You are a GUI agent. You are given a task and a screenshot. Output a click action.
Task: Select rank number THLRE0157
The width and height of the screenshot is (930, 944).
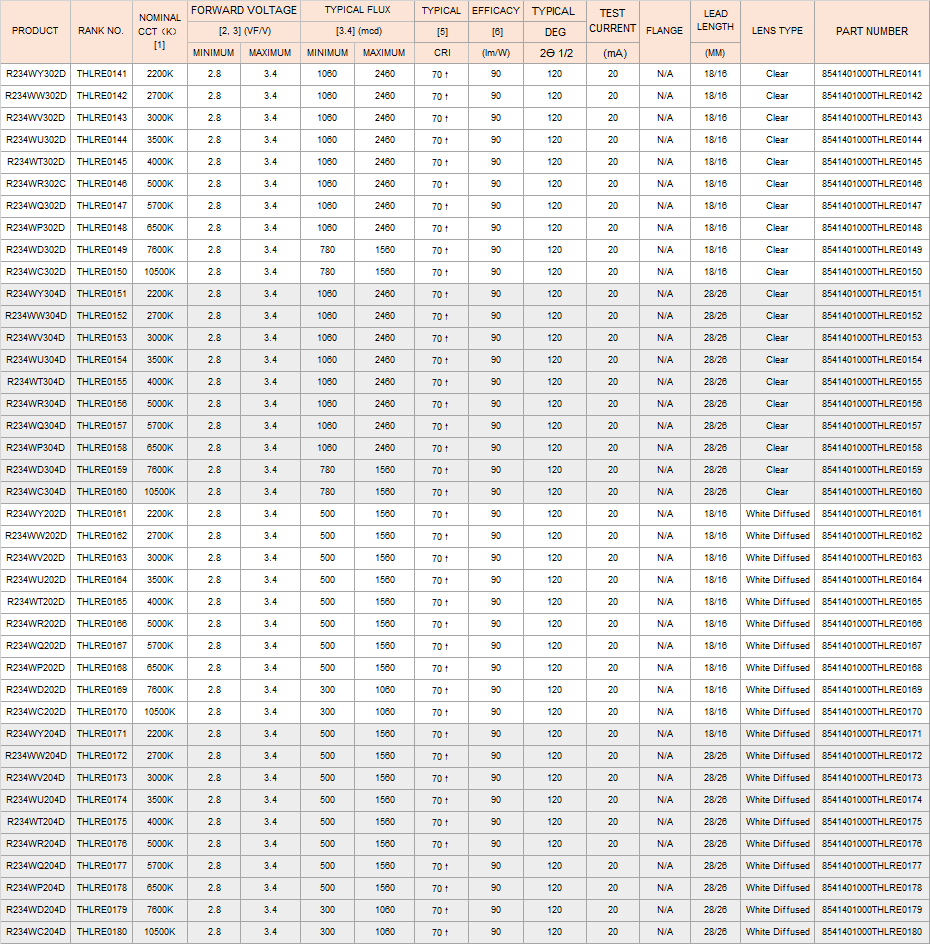[x=101, y=426]
